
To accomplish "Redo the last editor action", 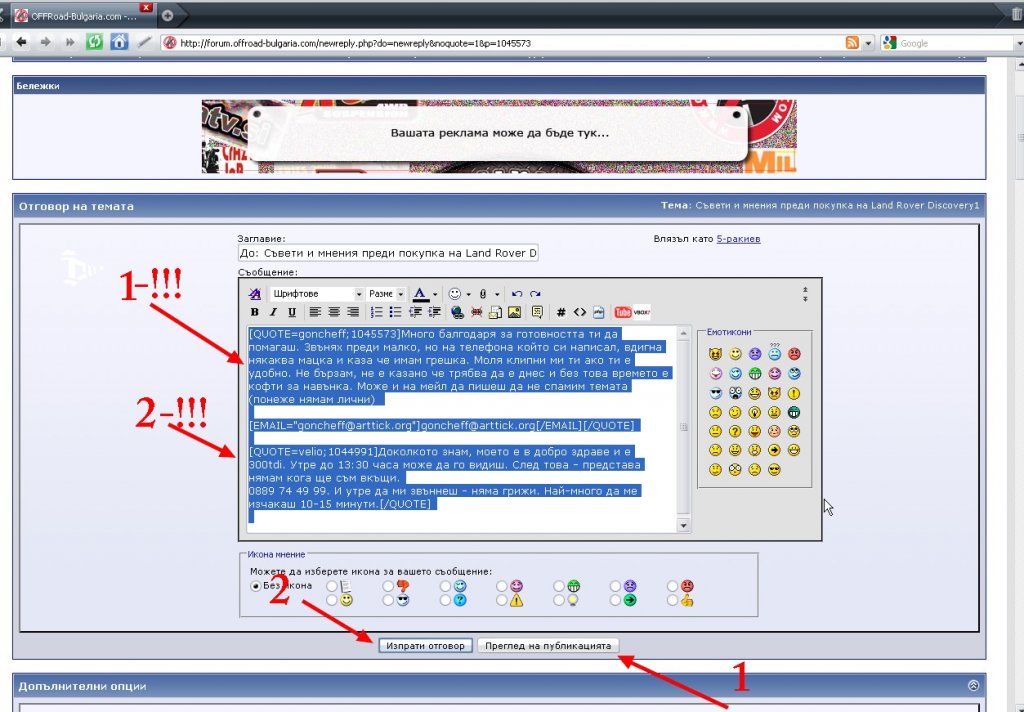I will (536, 294).
